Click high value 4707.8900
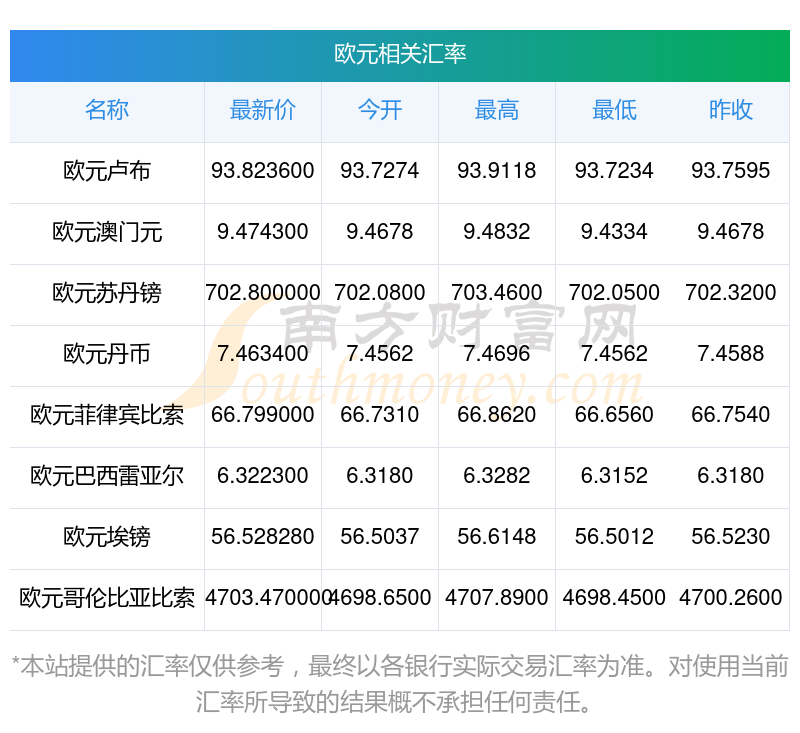Viewport: 800px width, 733px height. pyautogui.click(x=497, y=597)
